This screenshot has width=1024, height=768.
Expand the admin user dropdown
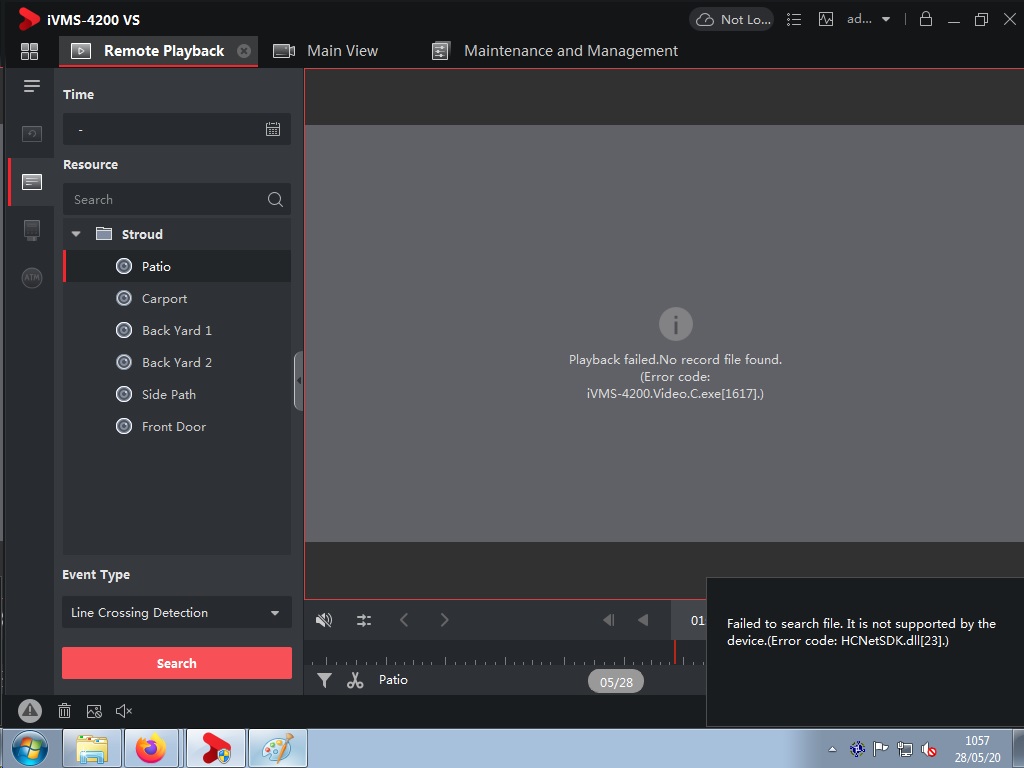868,19
